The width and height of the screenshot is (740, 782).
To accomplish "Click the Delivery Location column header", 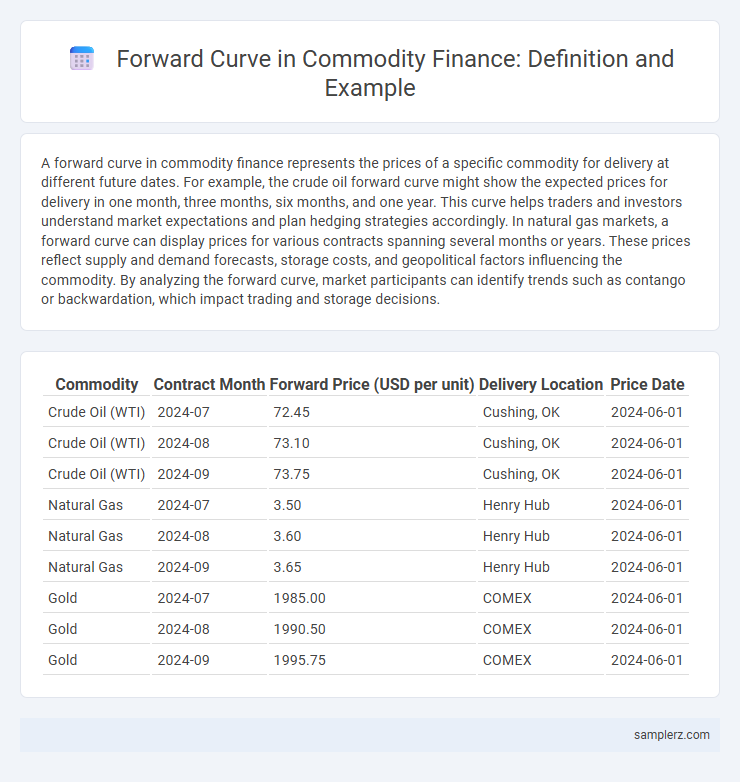I will click(x=541, y=385).
